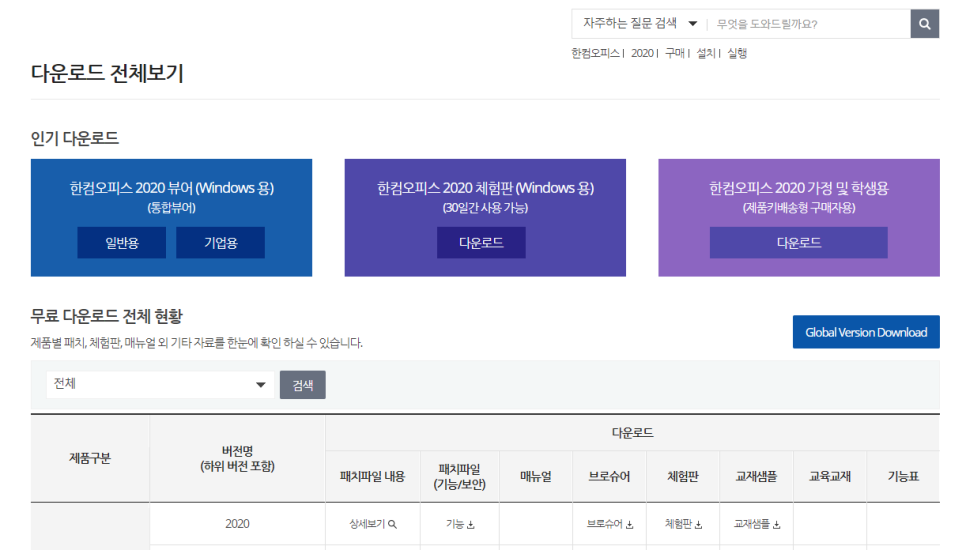Download the 일반용 viewer
This screenshot has width=966, height=550.
121,243
